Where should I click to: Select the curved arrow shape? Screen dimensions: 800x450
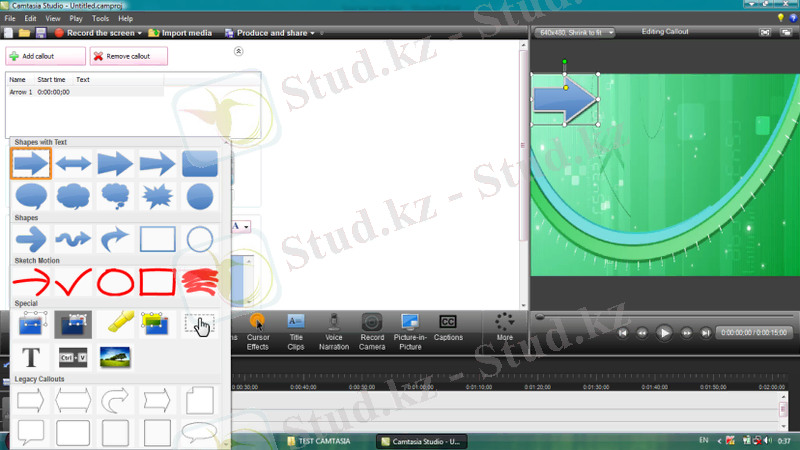pyautogui.click(x=115, y=239)
